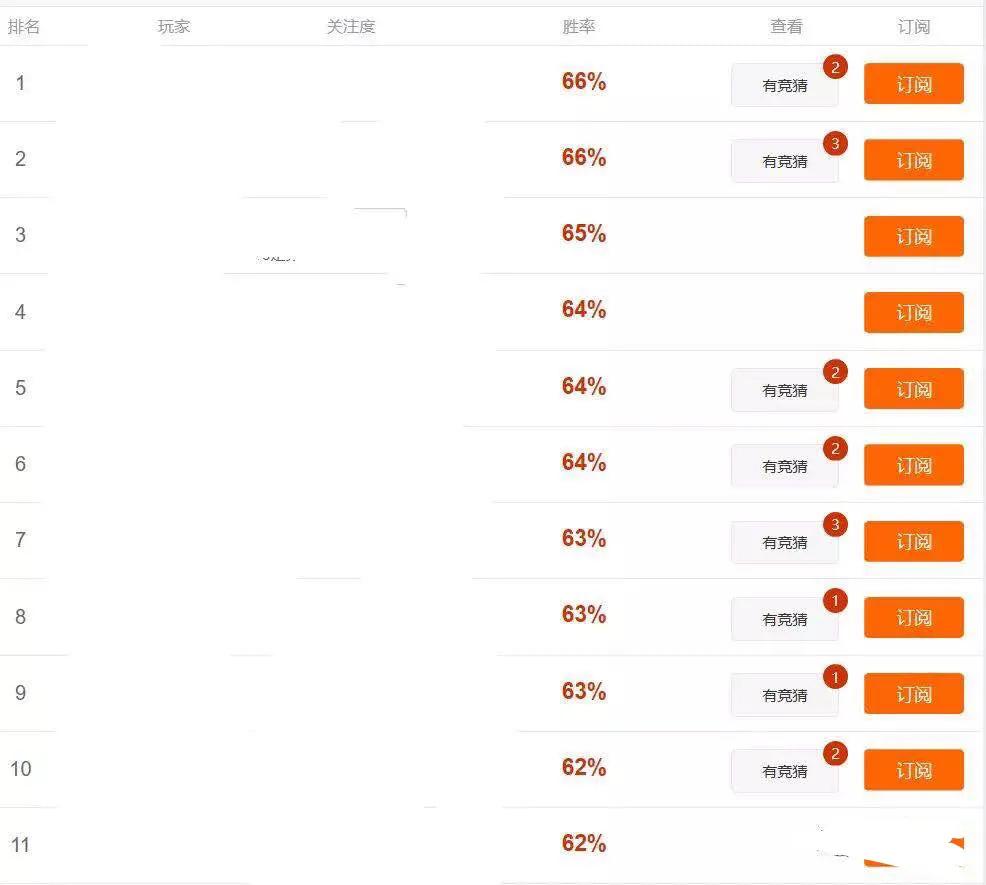Sort by the 胜率 column header

coord(578,27)
